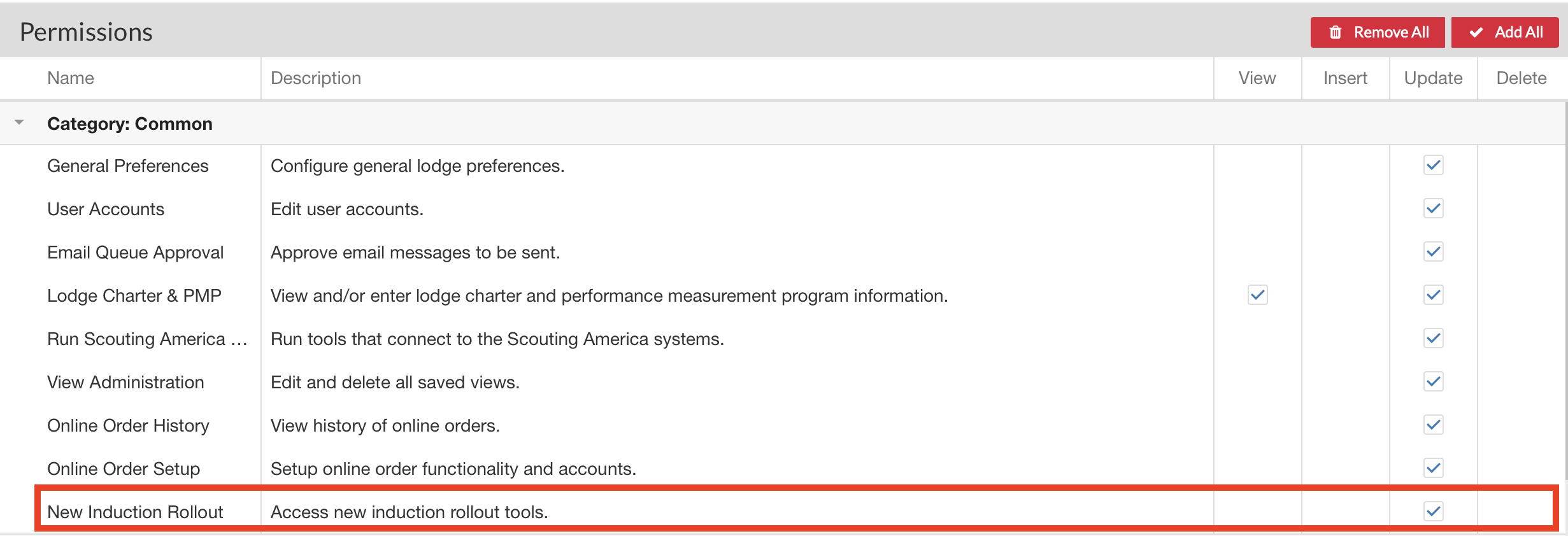This screenshot has width=1568, height=536.
Task: Select the Lodge Charter & PMP row name
Action: point(134,296)
